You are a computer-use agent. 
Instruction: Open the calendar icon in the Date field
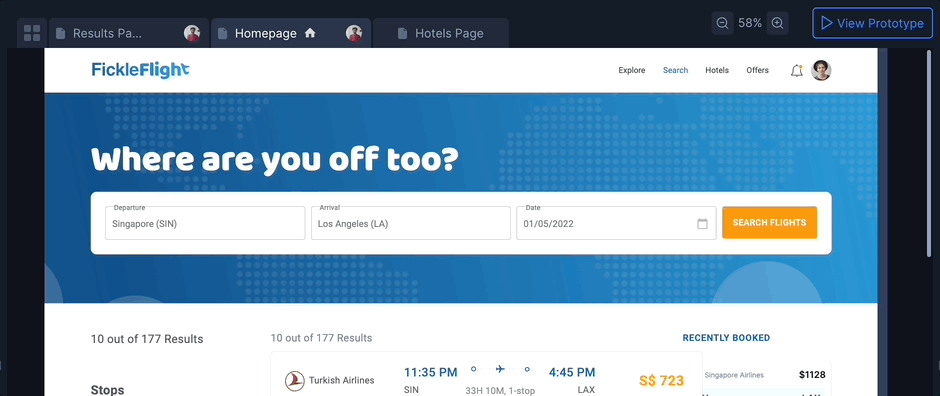click(702, 223)
